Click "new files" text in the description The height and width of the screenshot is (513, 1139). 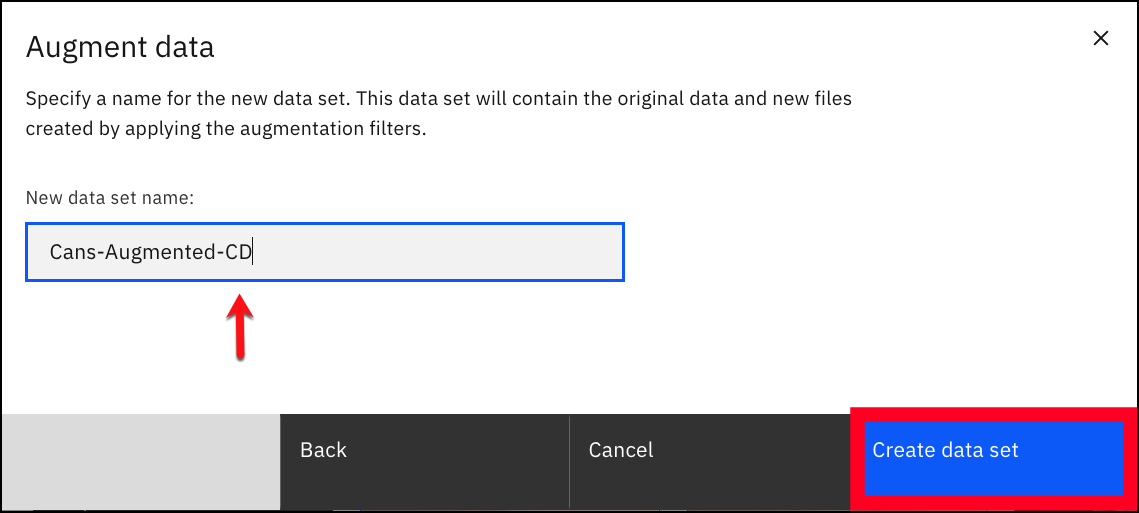click(x=810, y=98)
